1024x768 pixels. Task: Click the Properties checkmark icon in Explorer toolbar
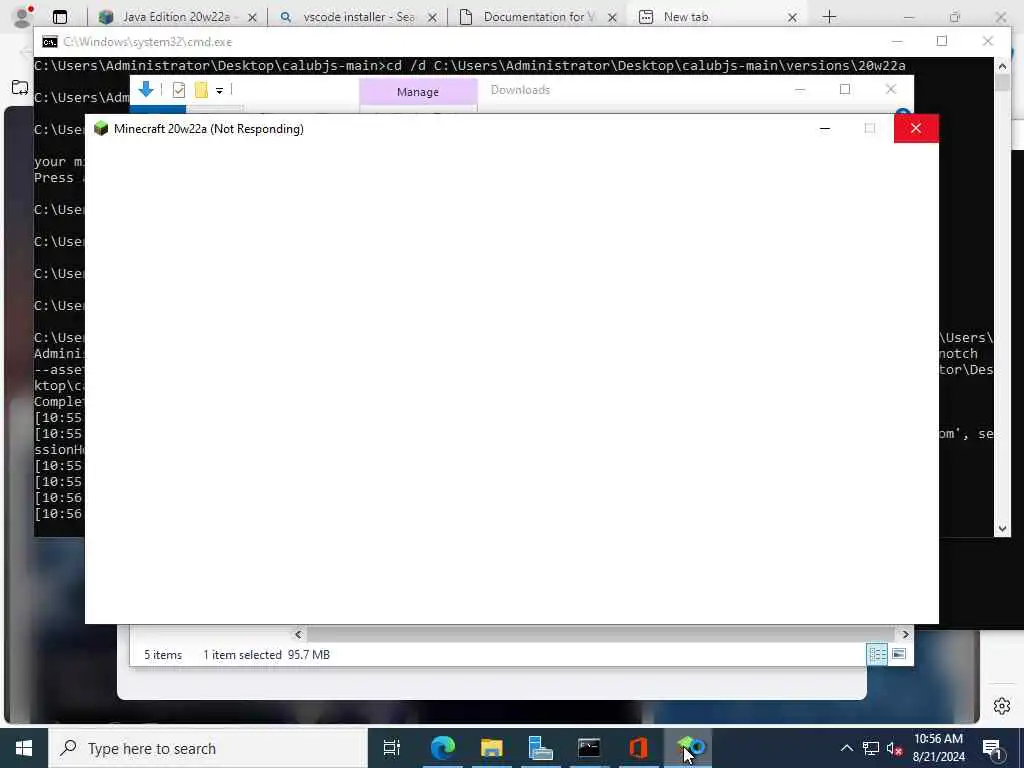pos(179,90)
